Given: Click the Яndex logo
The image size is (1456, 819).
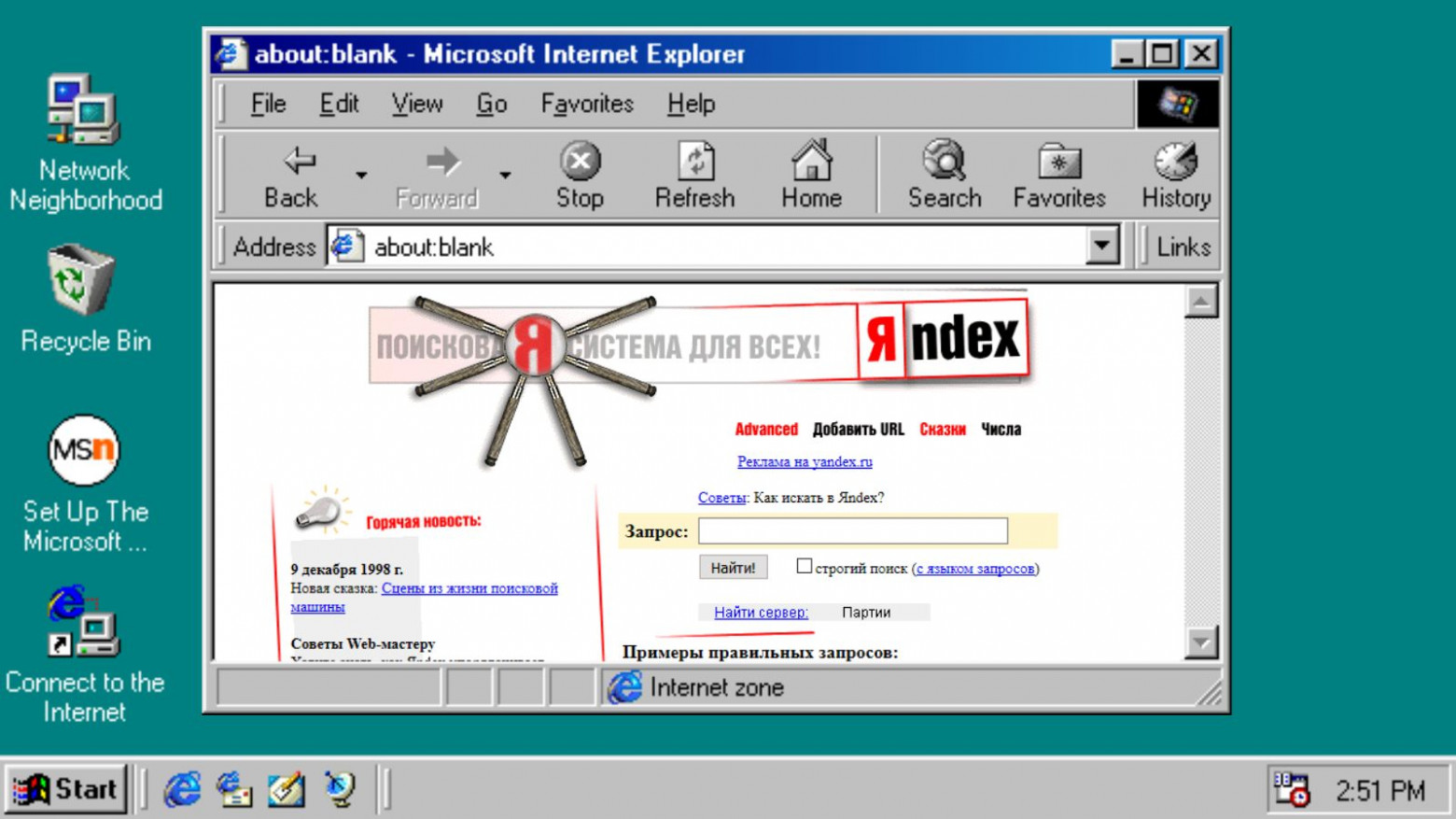Looking at the screenshot, I should pyautogui.click(x=944, y=339).
